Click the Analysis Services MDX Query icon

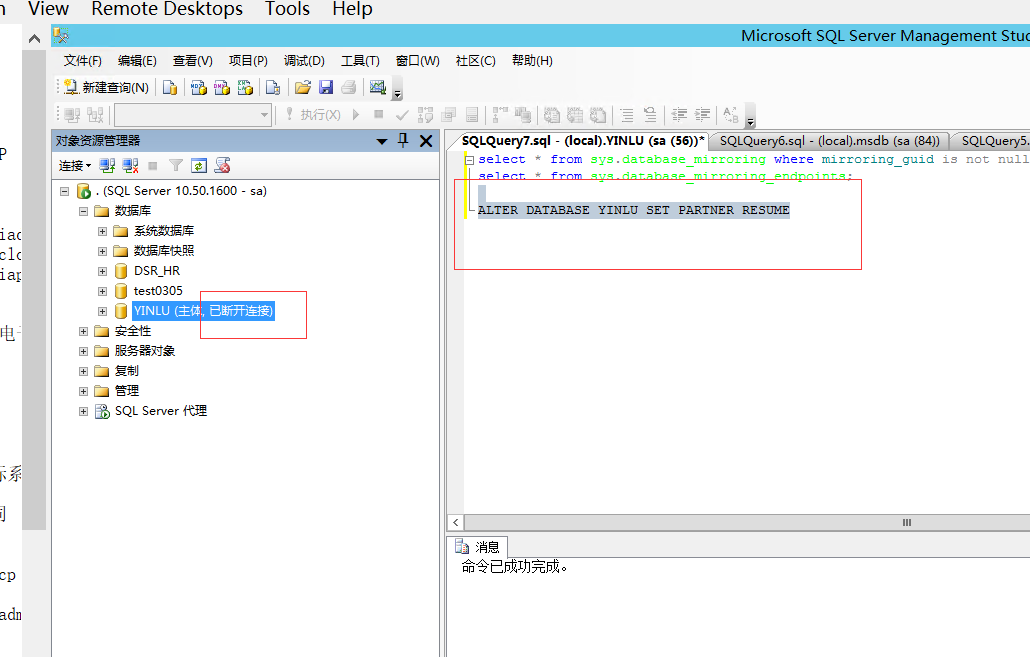199,88
